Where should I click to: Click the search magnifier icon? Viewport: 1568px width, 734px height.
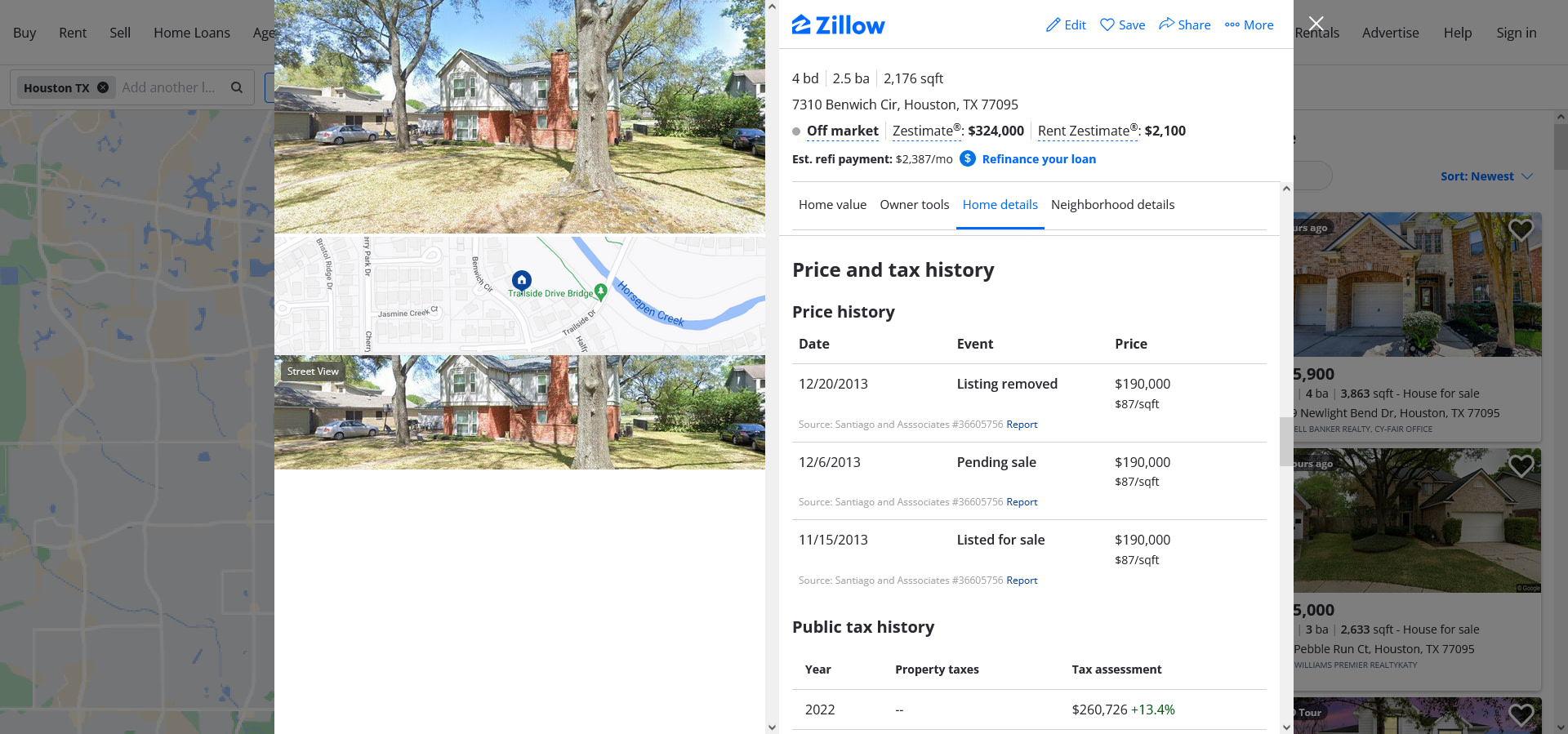237,87
